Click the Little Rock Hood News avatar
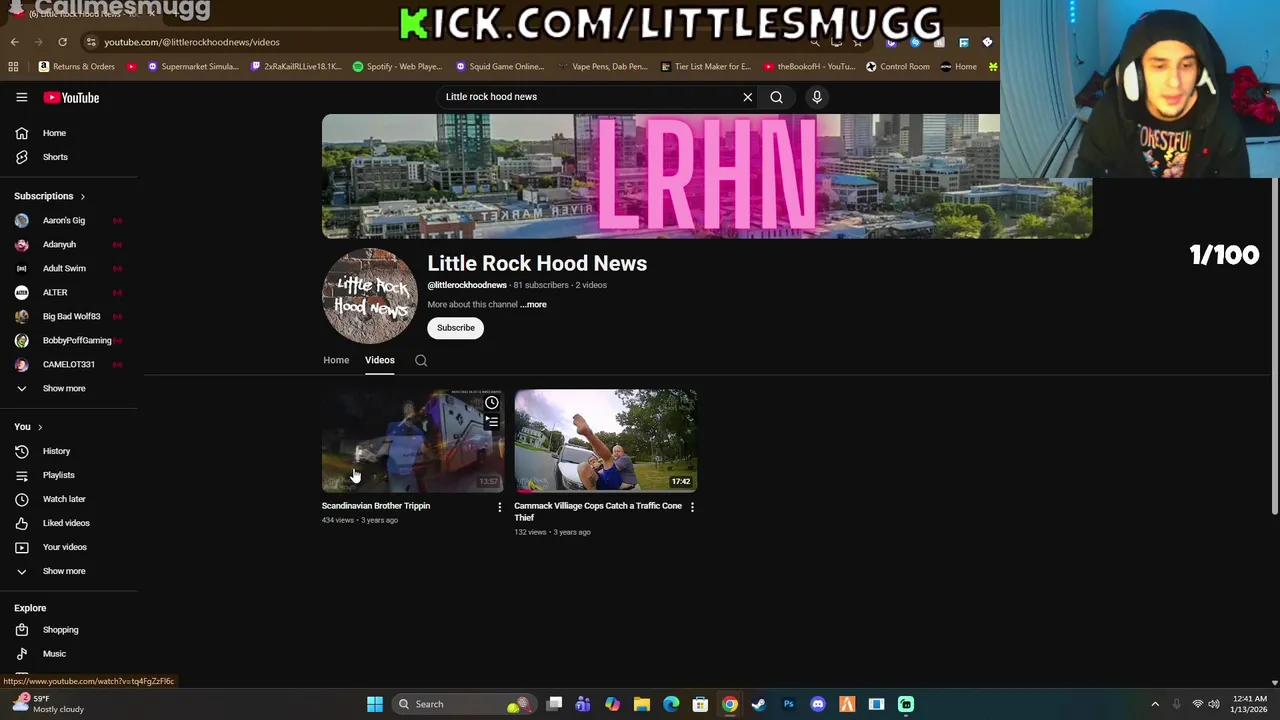 (x=370, y=296)
